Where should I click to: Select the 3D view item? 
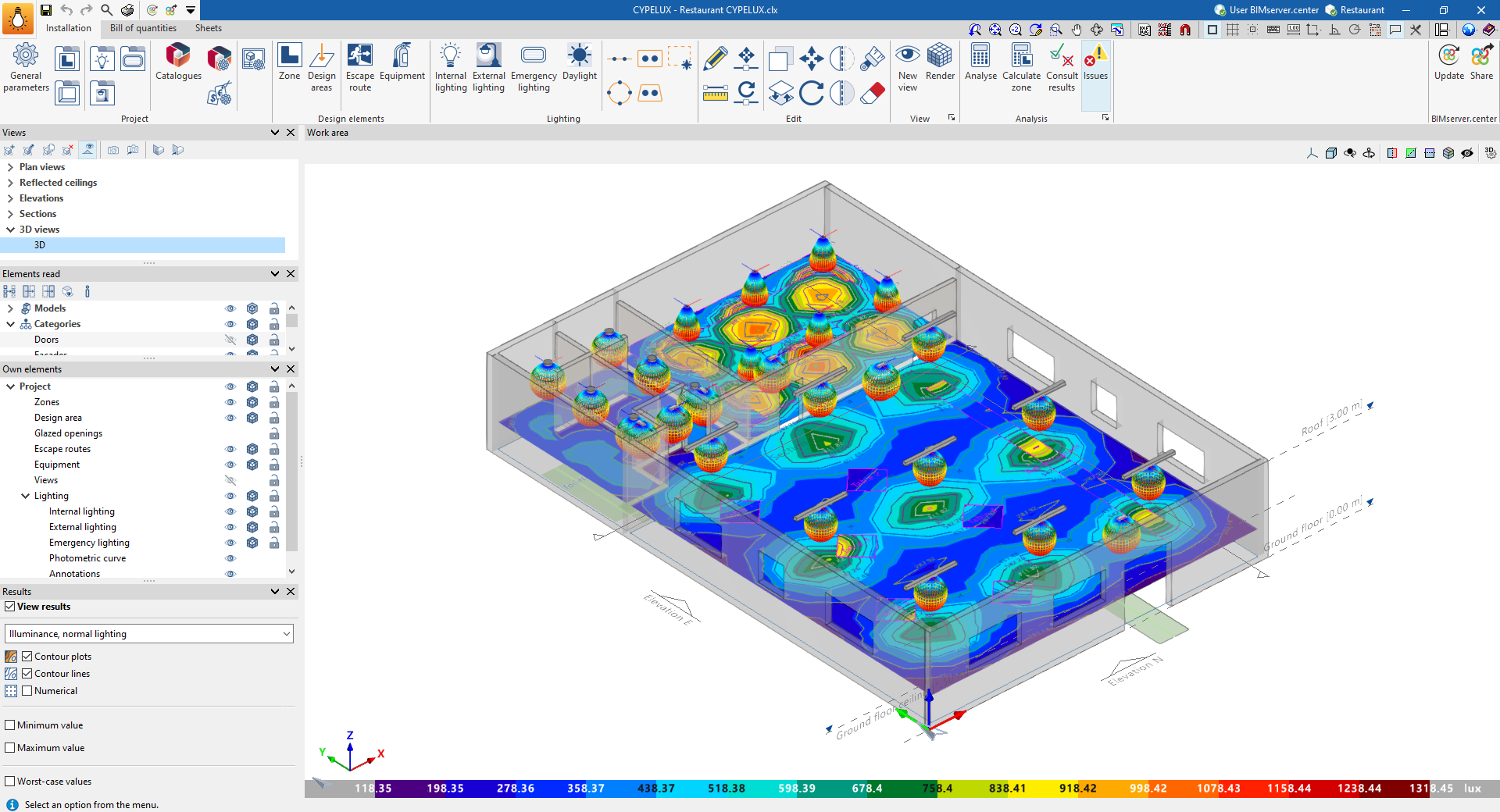point(143,245)
